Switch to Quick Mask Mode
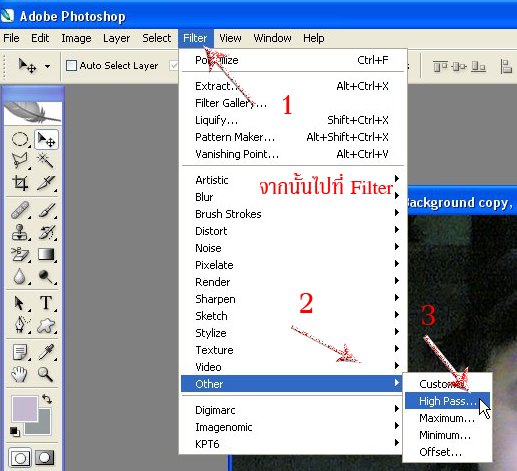The width and height of the screenshot is (517, 471). 45,458
